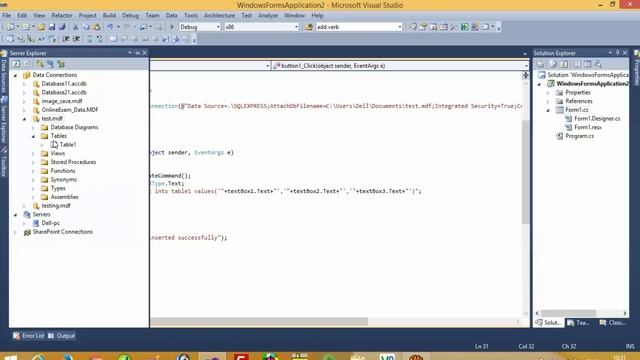Collapse the Data Connections node

pyautogui.click(x=16, y=75)
